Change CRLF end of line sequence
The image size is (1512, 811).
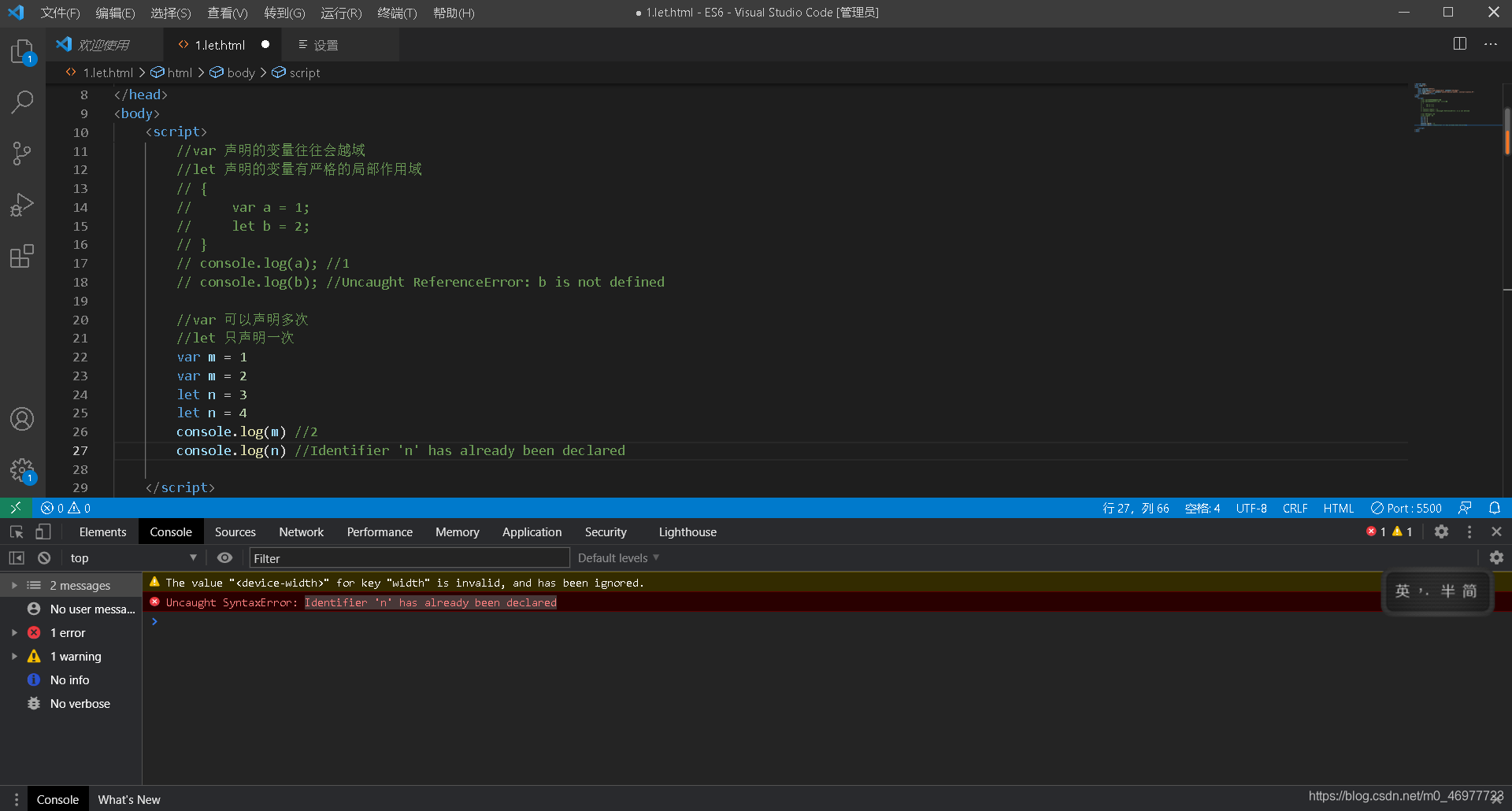click(x=1295, y=508)
